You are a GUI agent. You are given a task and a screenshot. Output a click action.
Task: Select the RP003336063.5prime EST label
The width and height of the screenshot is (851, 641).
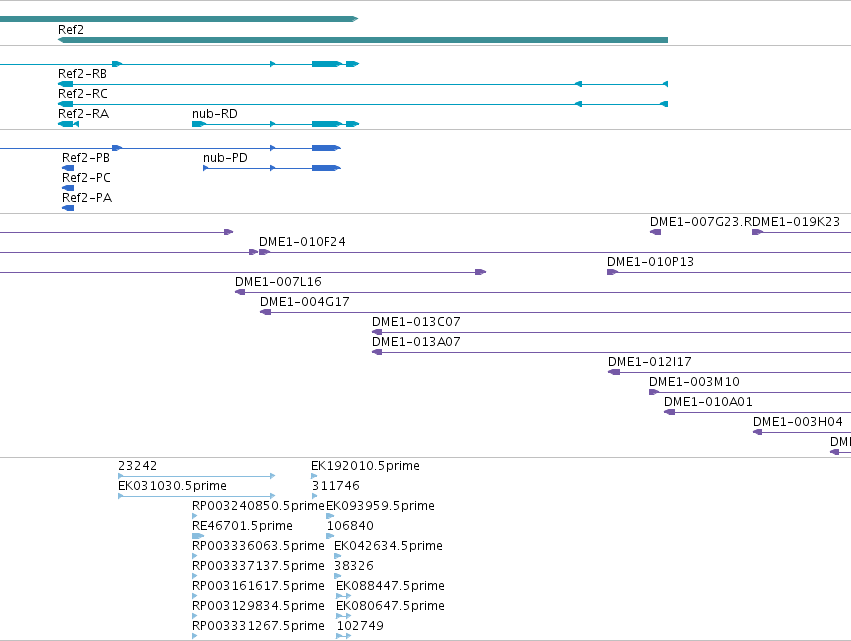(258, 547)
